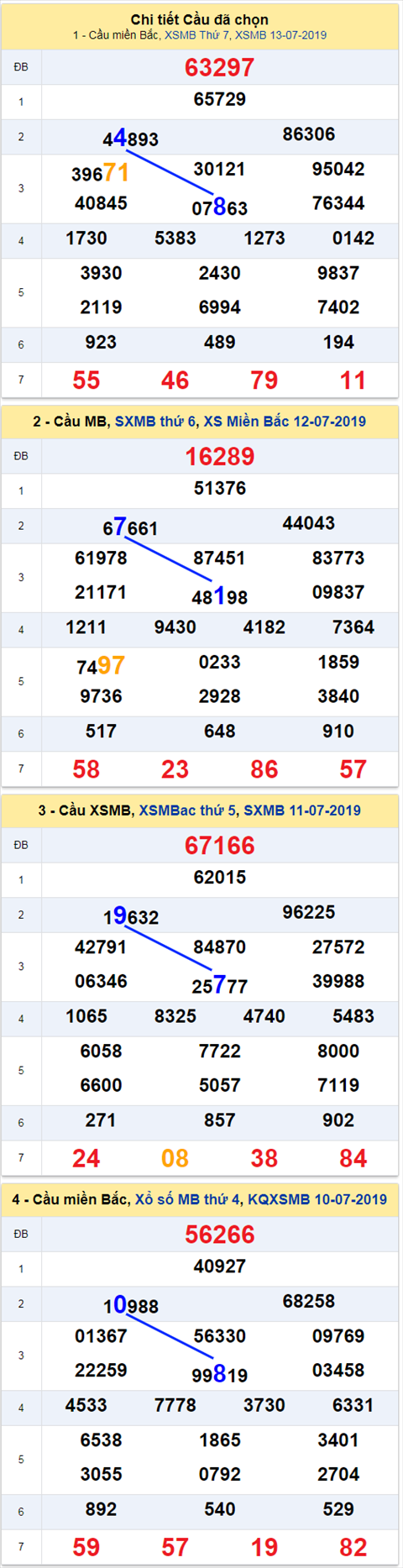Image resolution: width=403 pixels, height=1568 pixels.
Task: Click the number 67661
Action: 130,527
